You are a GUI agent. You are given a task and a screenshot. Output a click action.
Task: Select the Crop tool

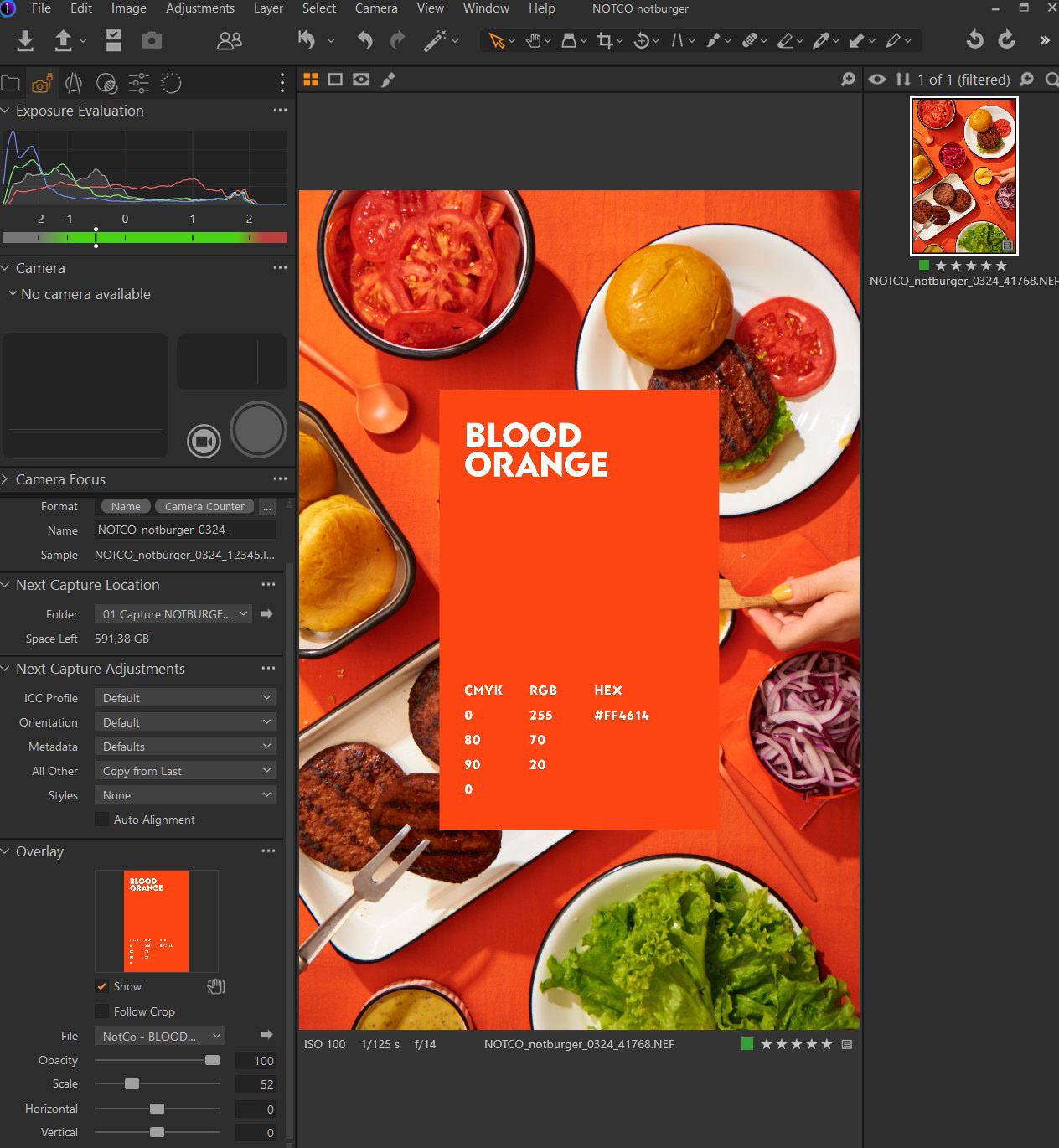click(604, 40)
